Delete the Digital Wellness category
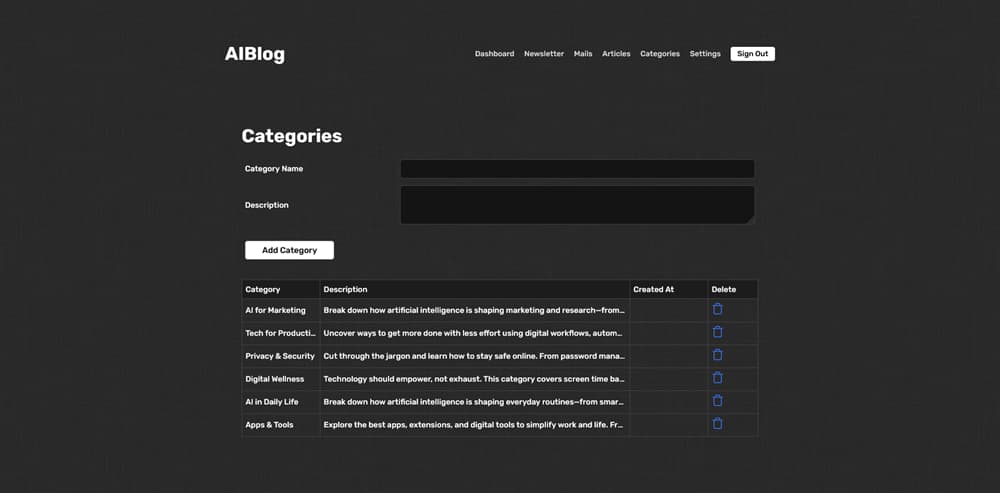This screenshot has width=1000, height=493. click(717, 378)
